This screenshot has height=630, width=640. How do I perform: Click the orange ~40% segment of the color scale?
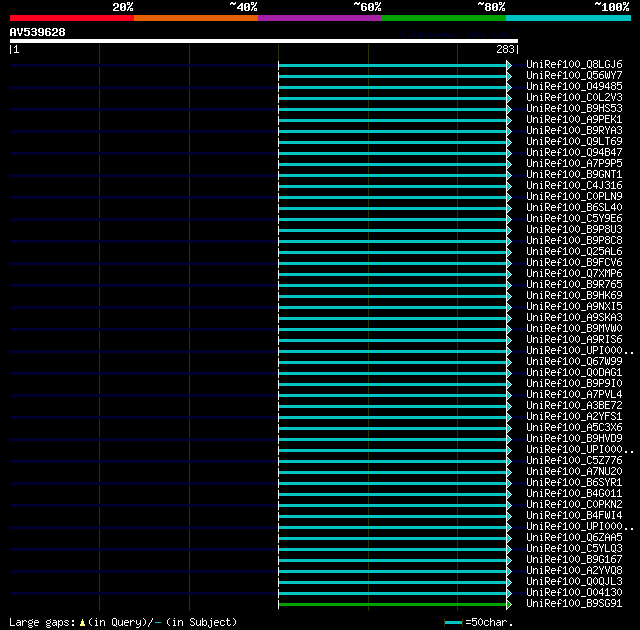pyautogui.click(x=196, y=18)
